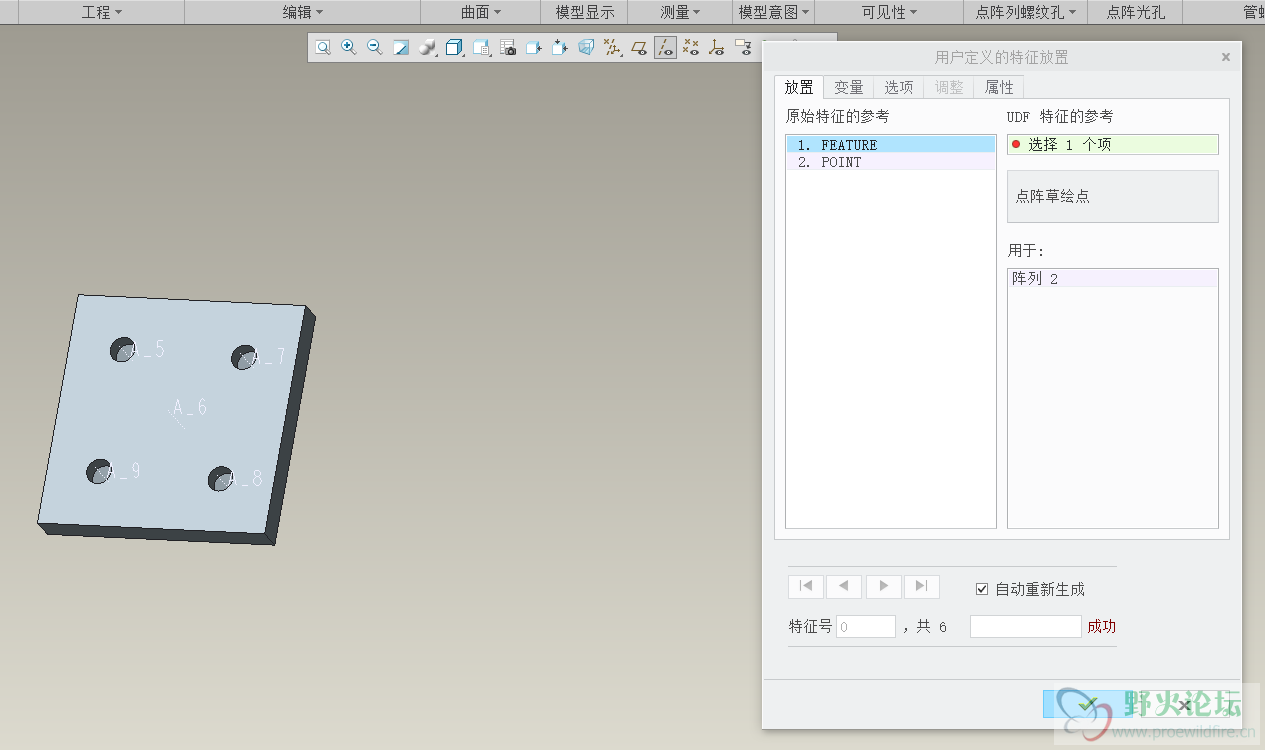Viewport: 1265px width, 750px height.
Task: Toggle datum axis display
Action: (665, 47)
